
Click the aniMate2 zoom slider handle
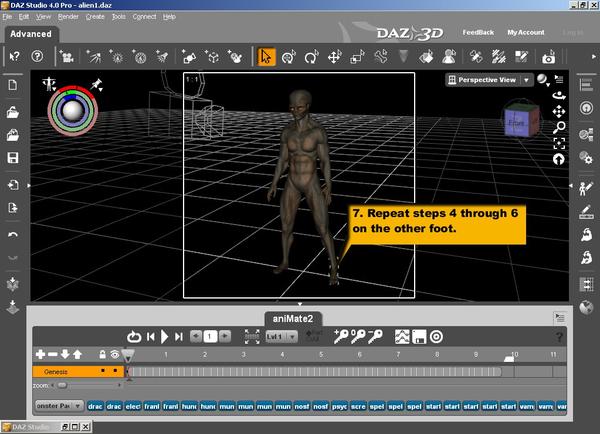(x=62, y=385)
